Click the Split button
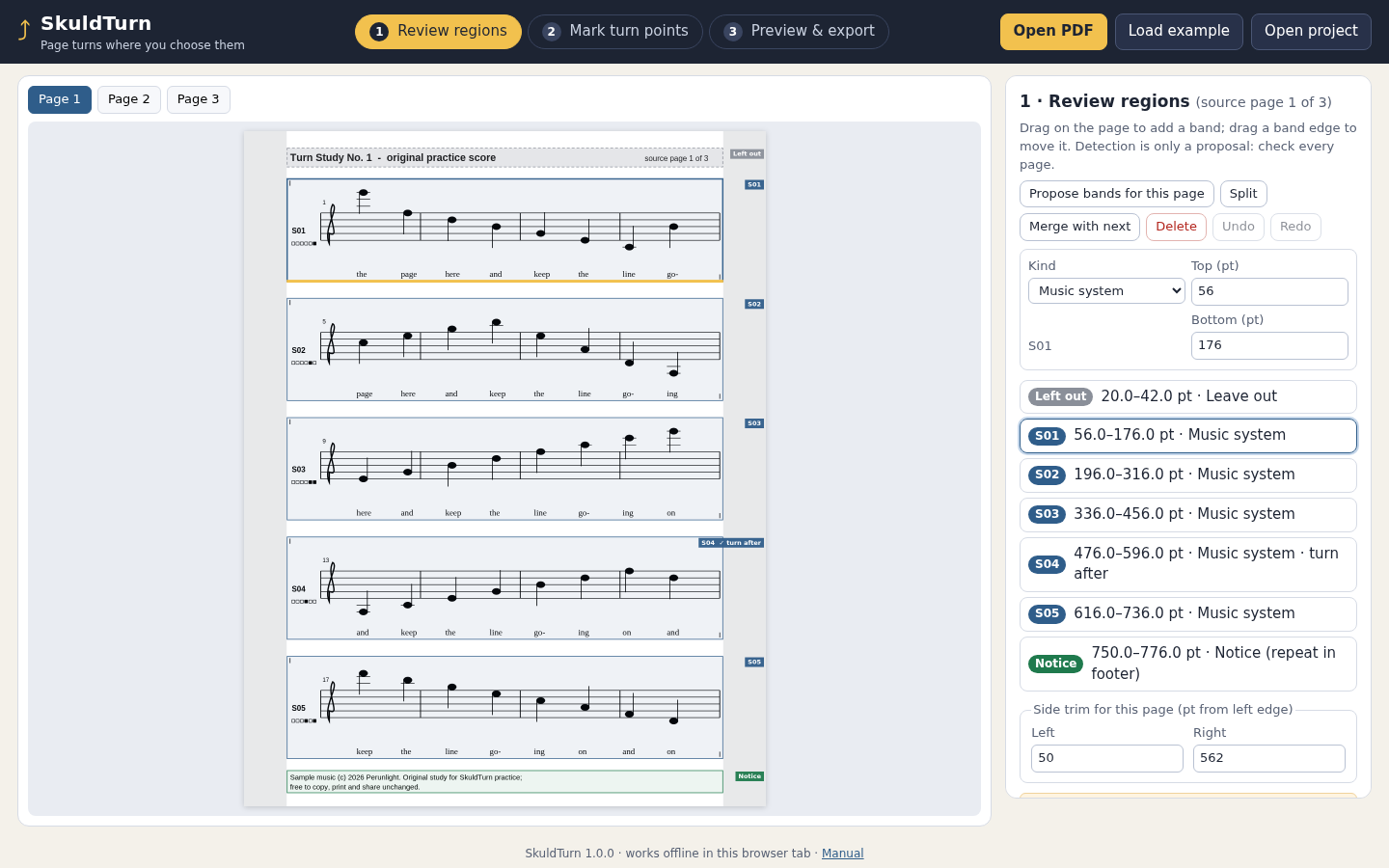Viewport: 1389px width, 868px height. [1243, 194]
